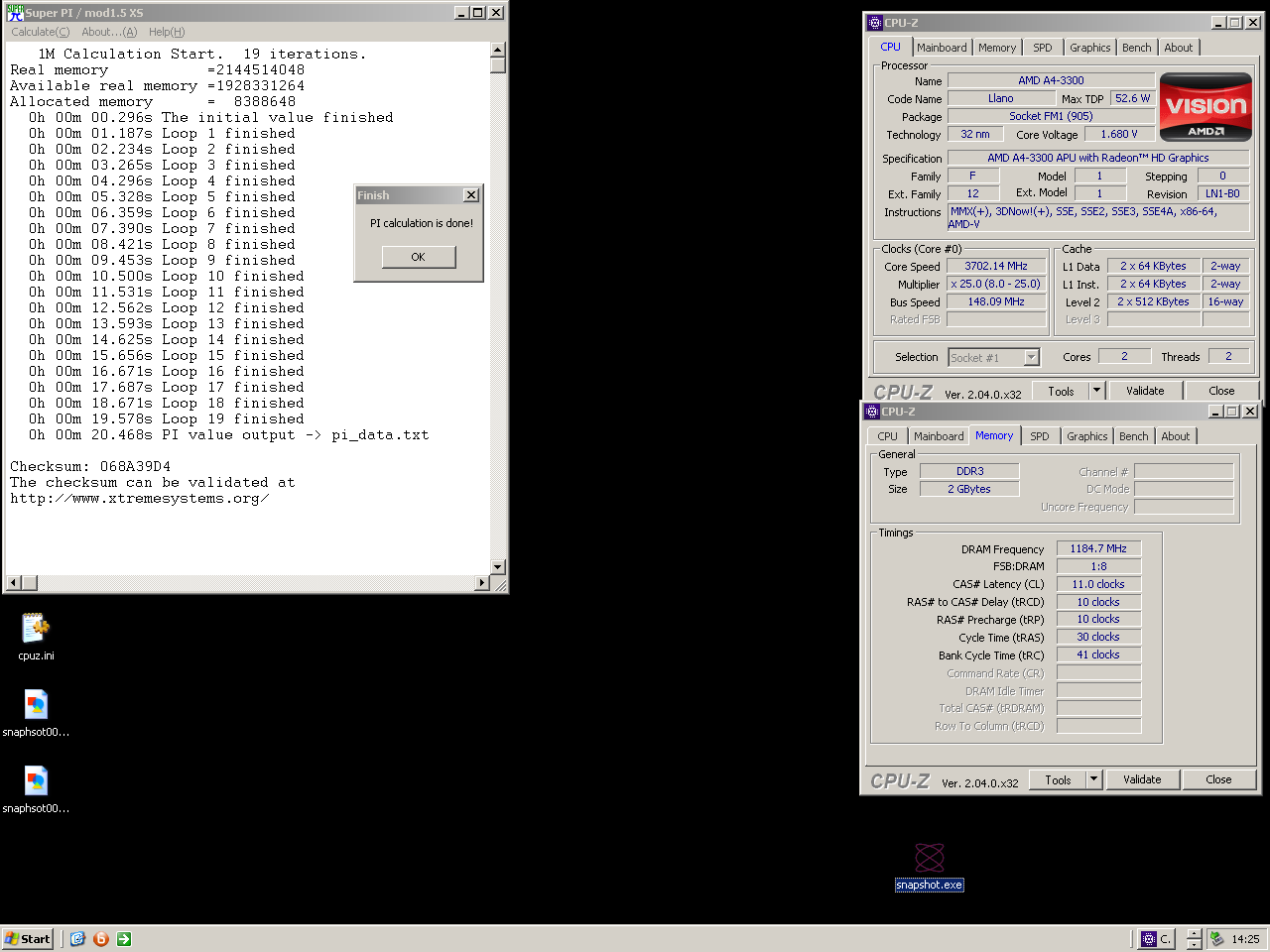Click the green arrow quick launch icon

pos(123,939)
